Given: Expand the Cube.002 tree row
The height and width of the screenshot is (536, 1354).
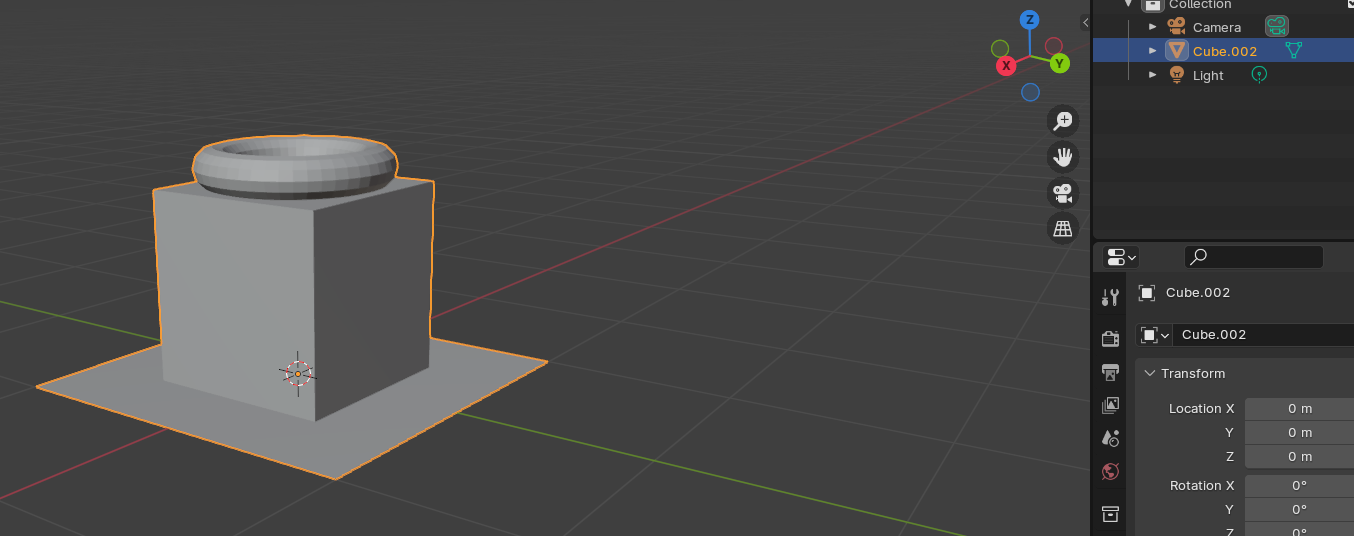Looking at the screenshot, I should [1152, 51].
